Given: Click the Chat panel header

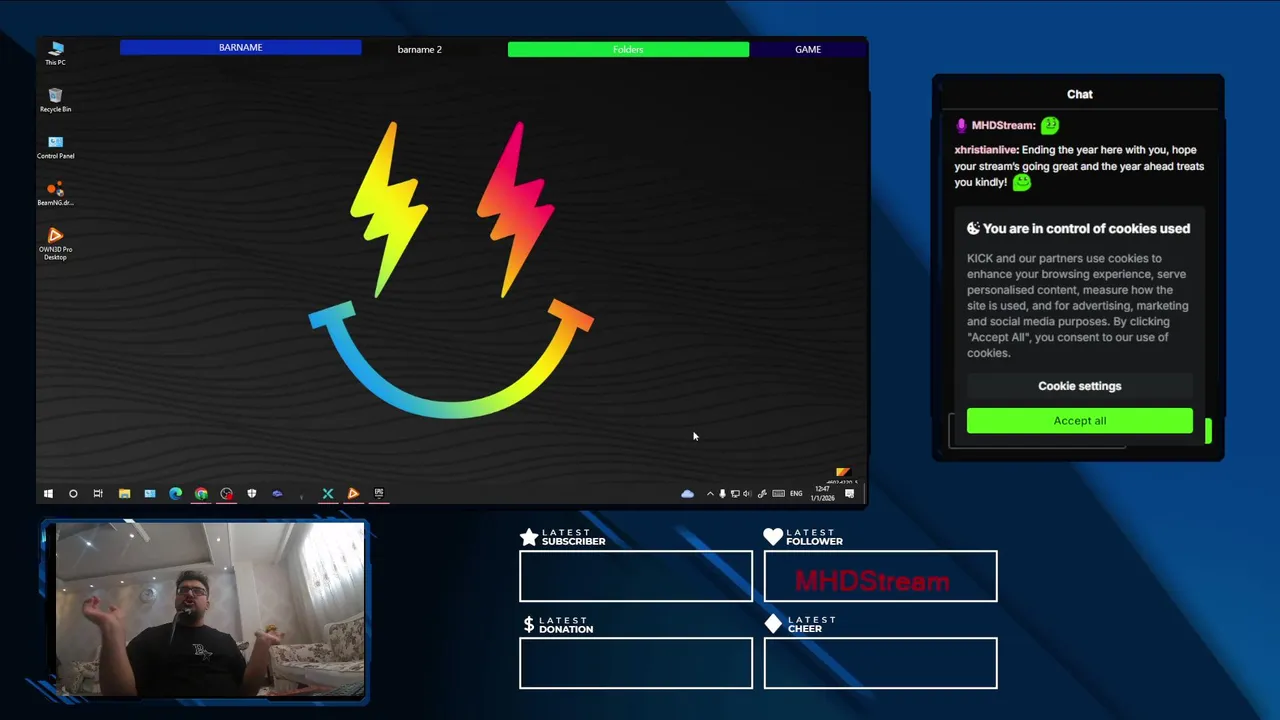Looking at the screenshot, I should [1079, 94].
